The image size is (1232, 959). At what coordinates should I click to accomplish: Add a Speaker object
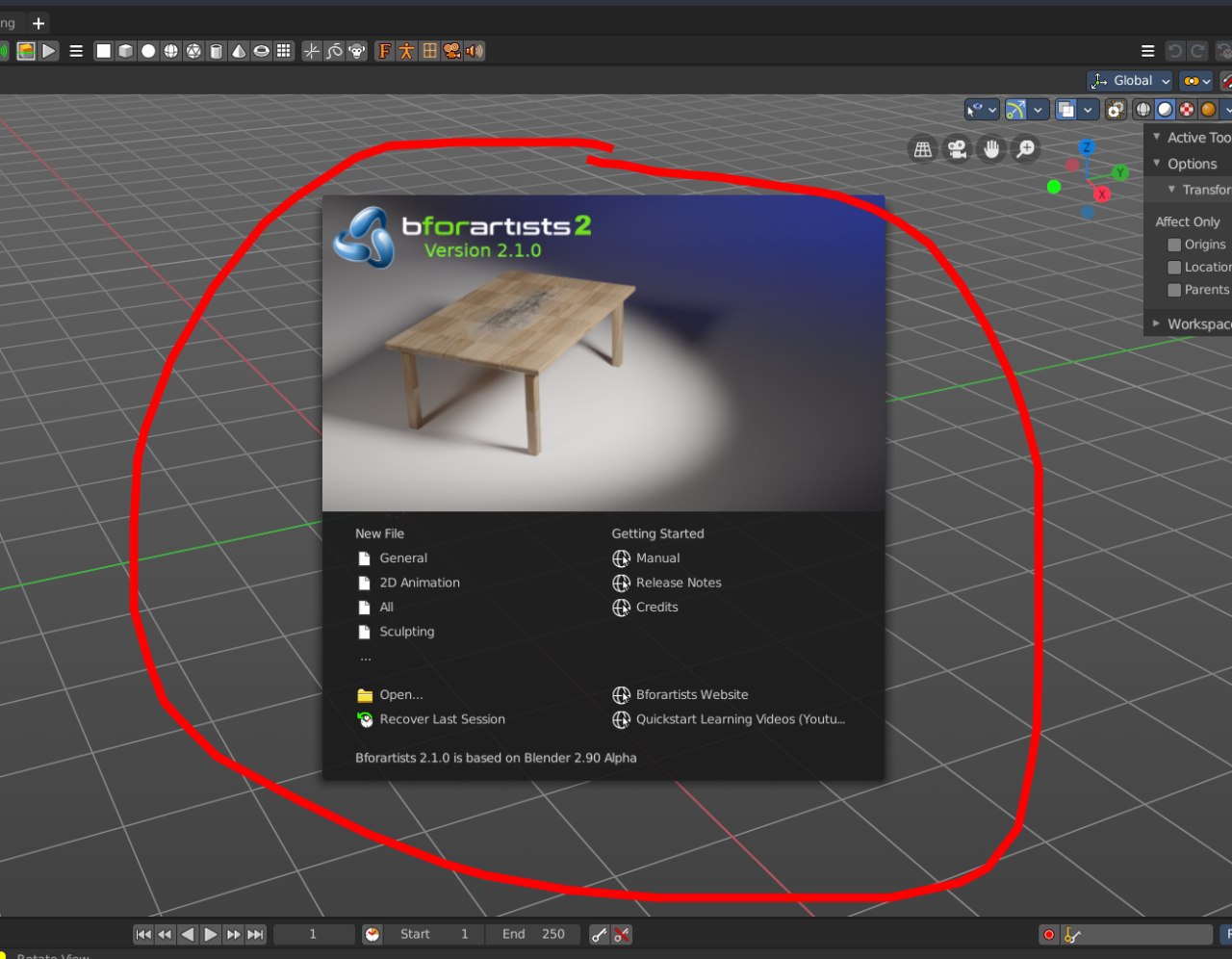point(475,51)
